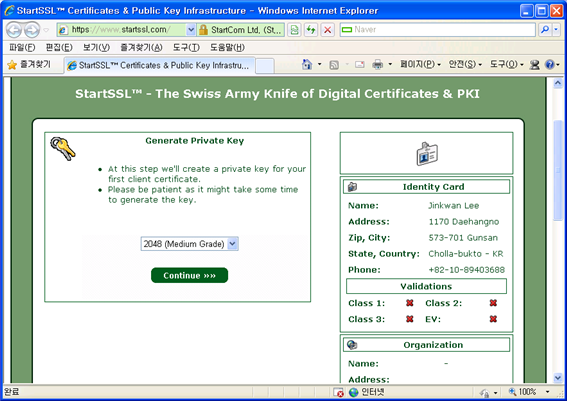Click the Class 3 red X validation mark
Screen dimensions: 567x401
pos(409,319)
